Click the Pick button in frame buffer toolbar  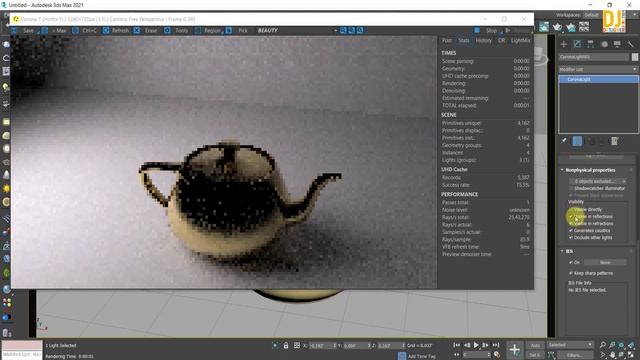(x=238, y=31)
